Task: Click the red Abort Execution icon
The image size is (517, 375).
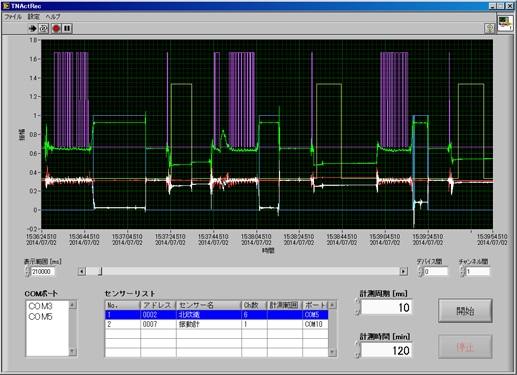Action: (56, 29)
